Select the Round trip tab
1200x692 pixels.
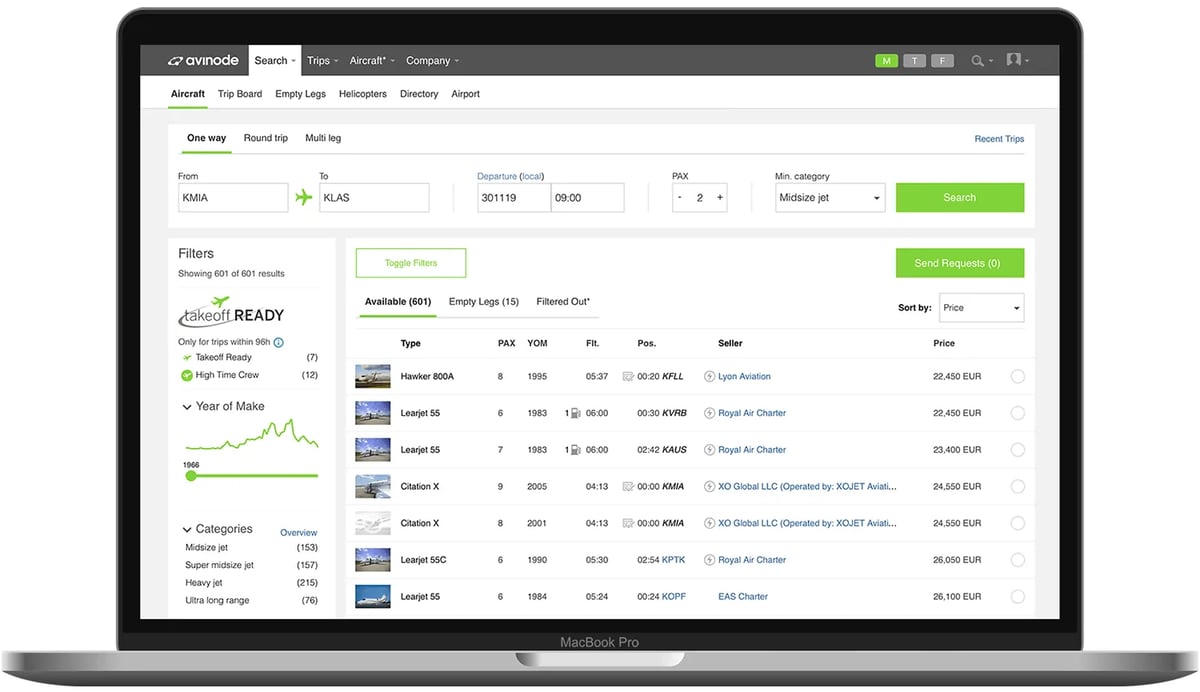click(265, 138)
